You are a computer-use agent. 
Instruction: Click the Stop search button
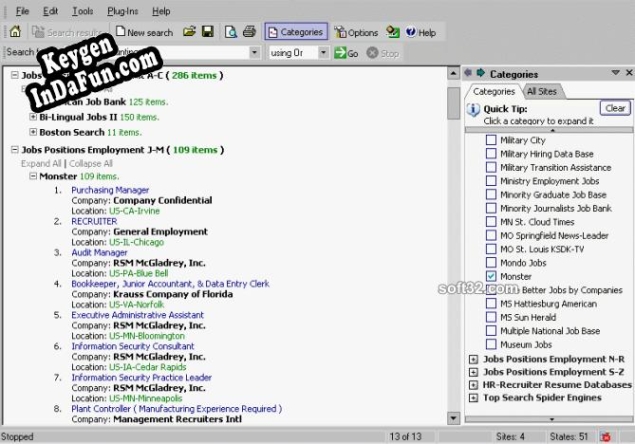383,53
